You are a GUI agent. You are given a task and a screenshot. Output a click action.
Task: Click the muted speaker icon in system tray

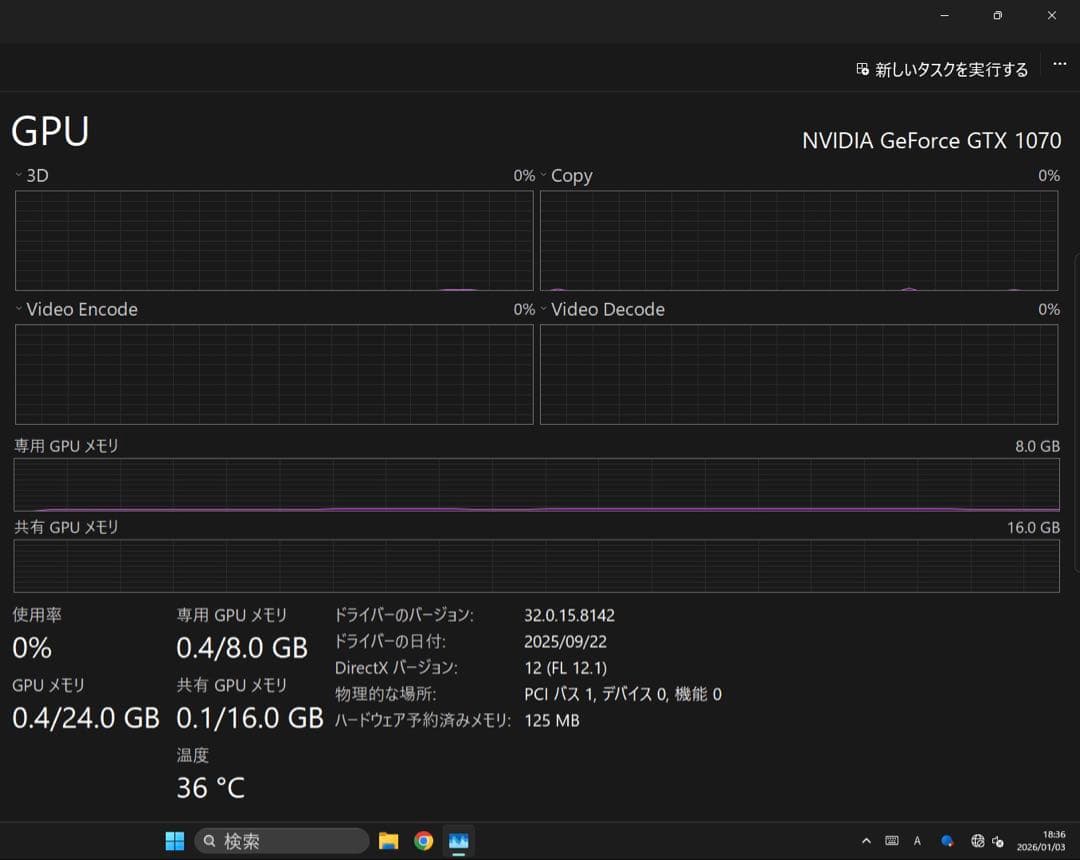pyautogui.click(x=996, y=841)
